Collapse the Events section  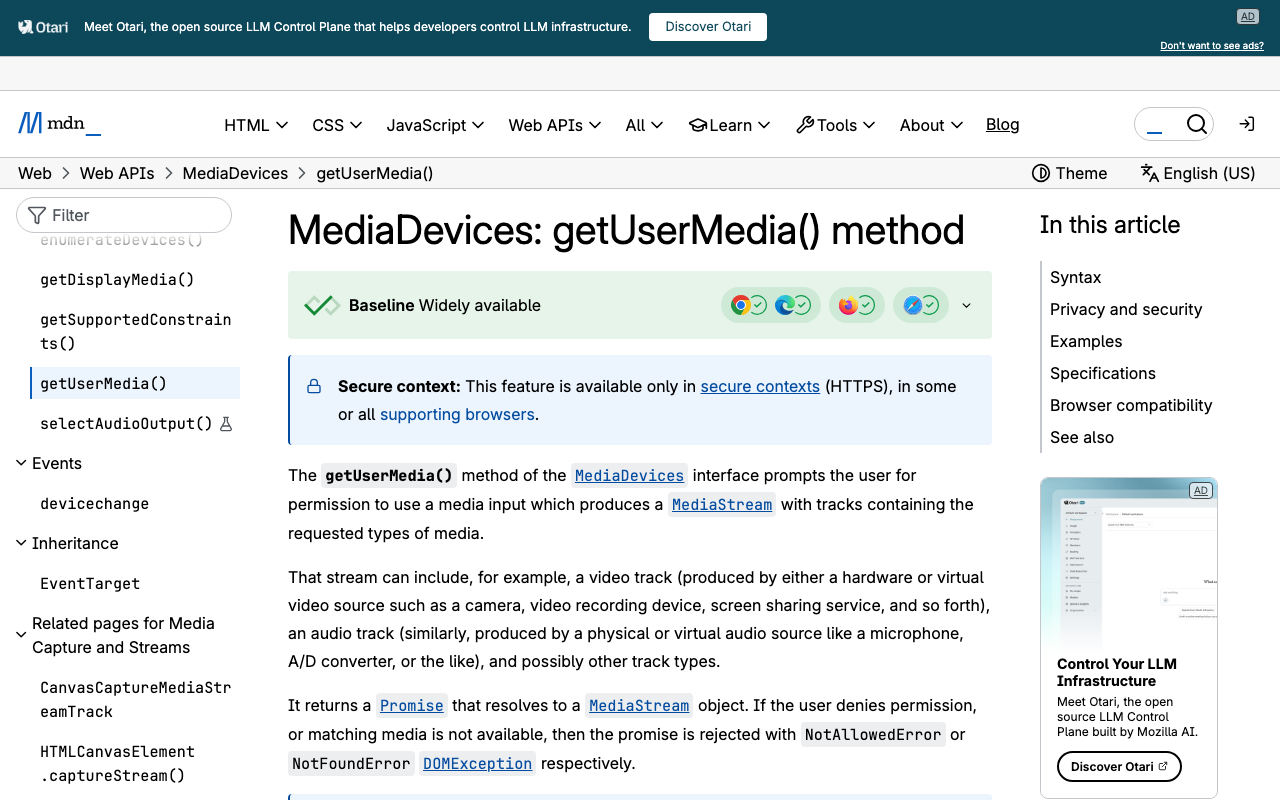[49, 463]
